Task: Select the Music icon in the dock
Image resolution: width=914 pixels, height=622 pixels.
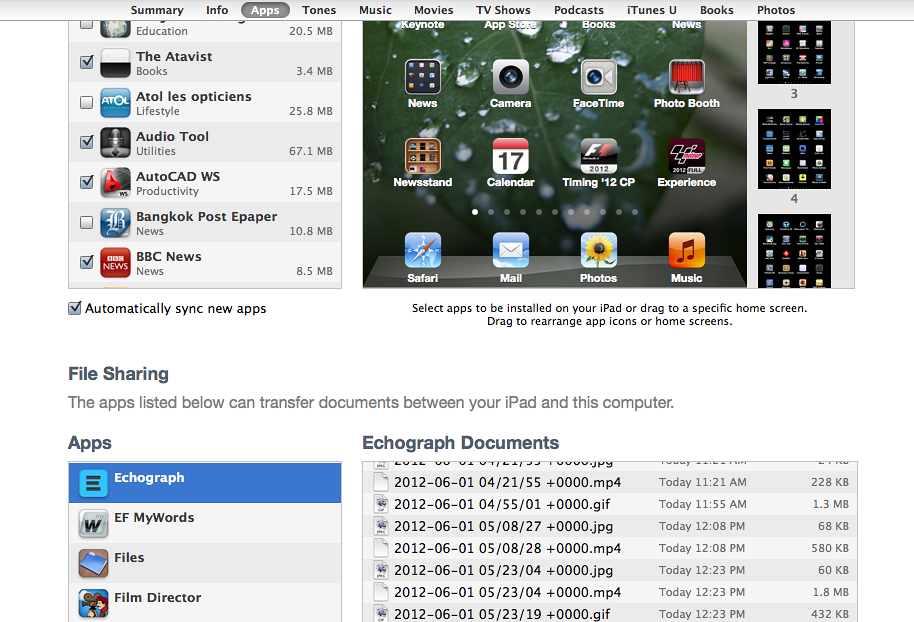Action: pos(687,250)
